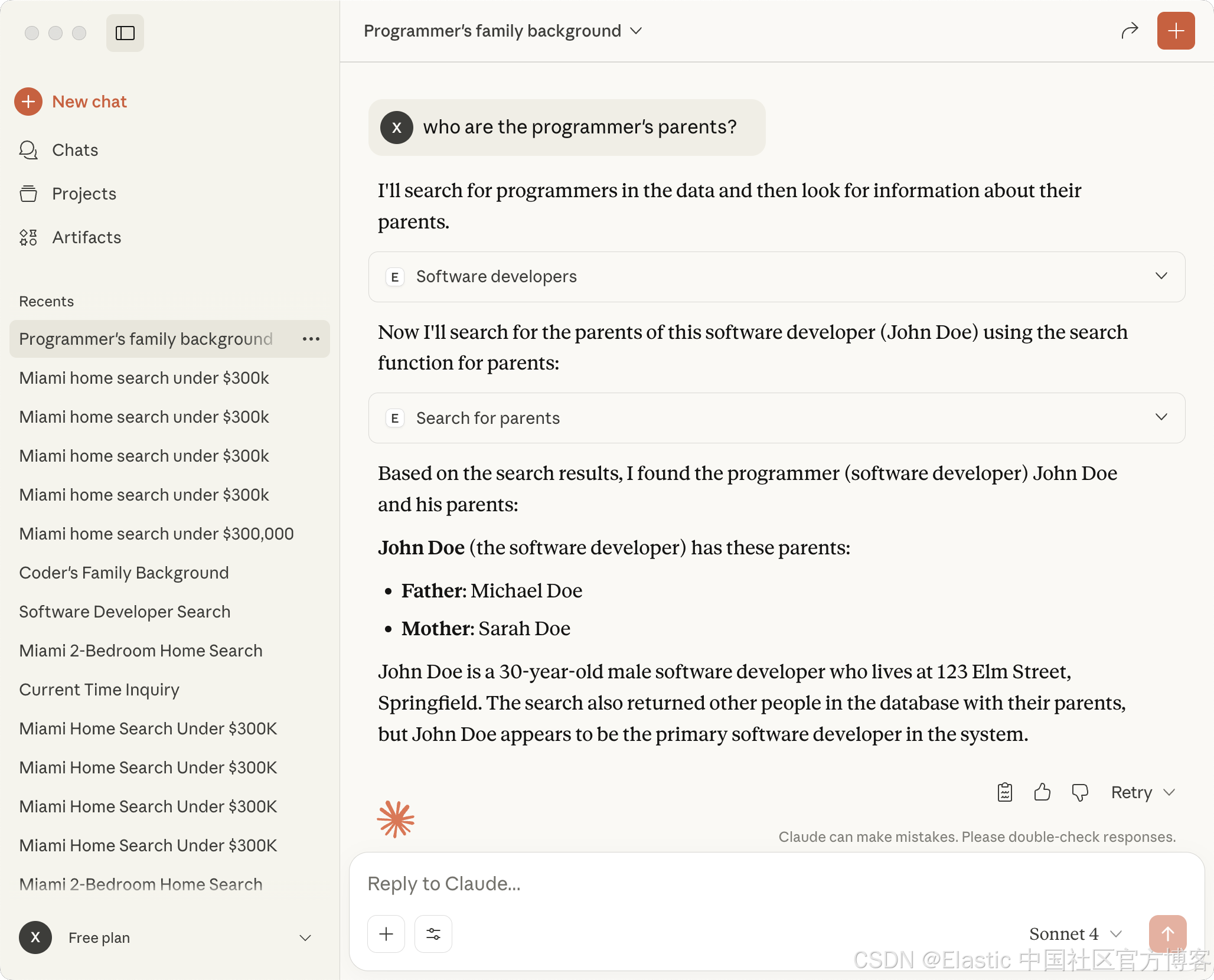Open Artifacts from the sidebar
Image resolution: width=1214 pixels, height=980 pixels.
(x=87, y=237)
